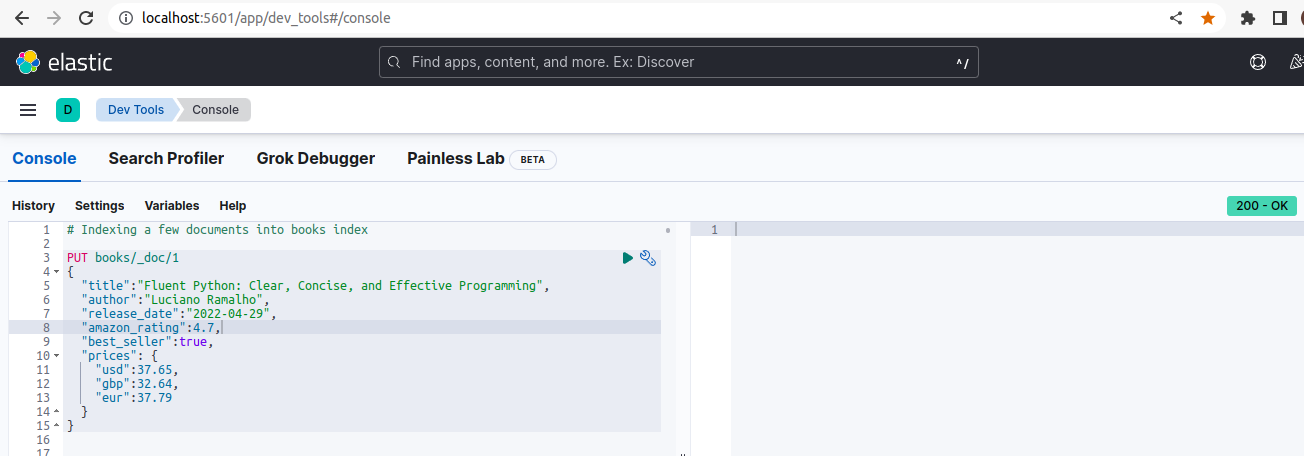Click the Dev Tools breadcrumb
The width and height of the screenshot is (1304, 456).
coord(136,110)
